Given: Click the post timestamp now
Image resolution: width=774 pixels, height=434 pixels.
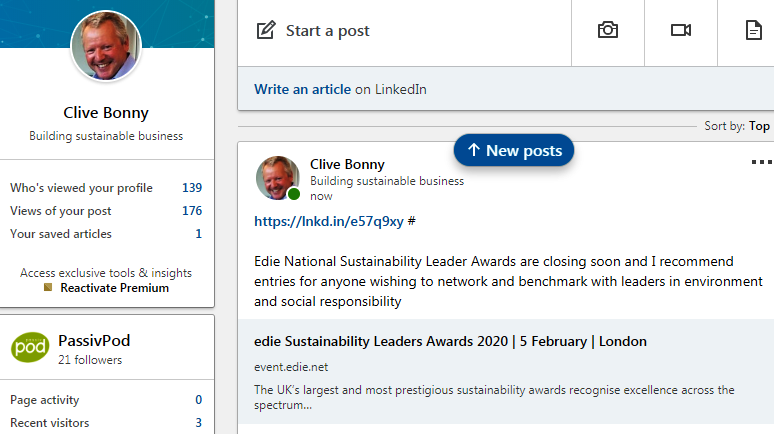Looking at the screenshot, I should (x=321, y=196).
